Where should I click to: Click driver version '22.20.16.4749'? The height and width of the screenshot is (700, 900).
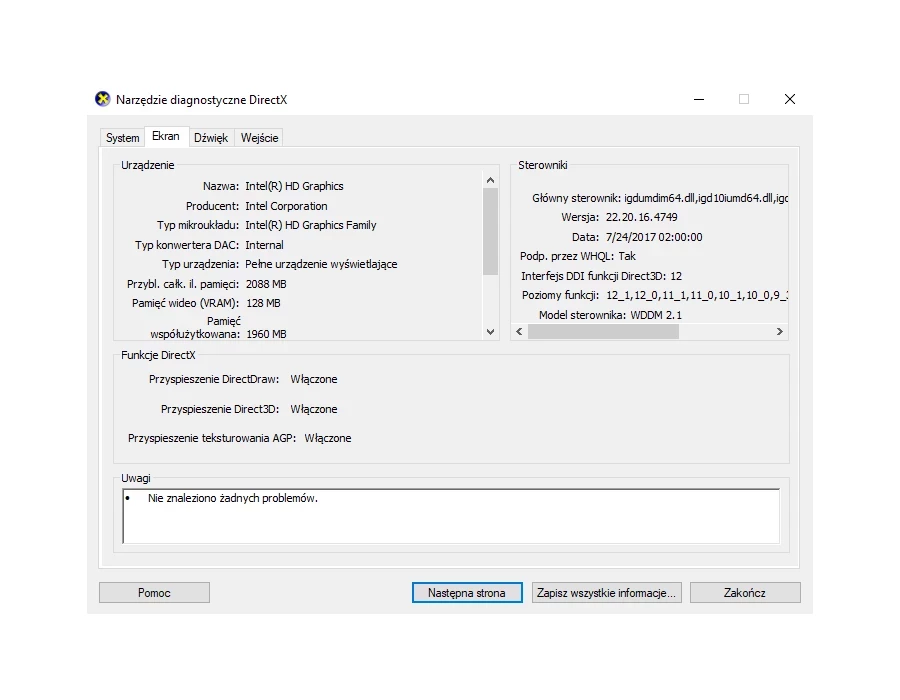tap(641, 217)
